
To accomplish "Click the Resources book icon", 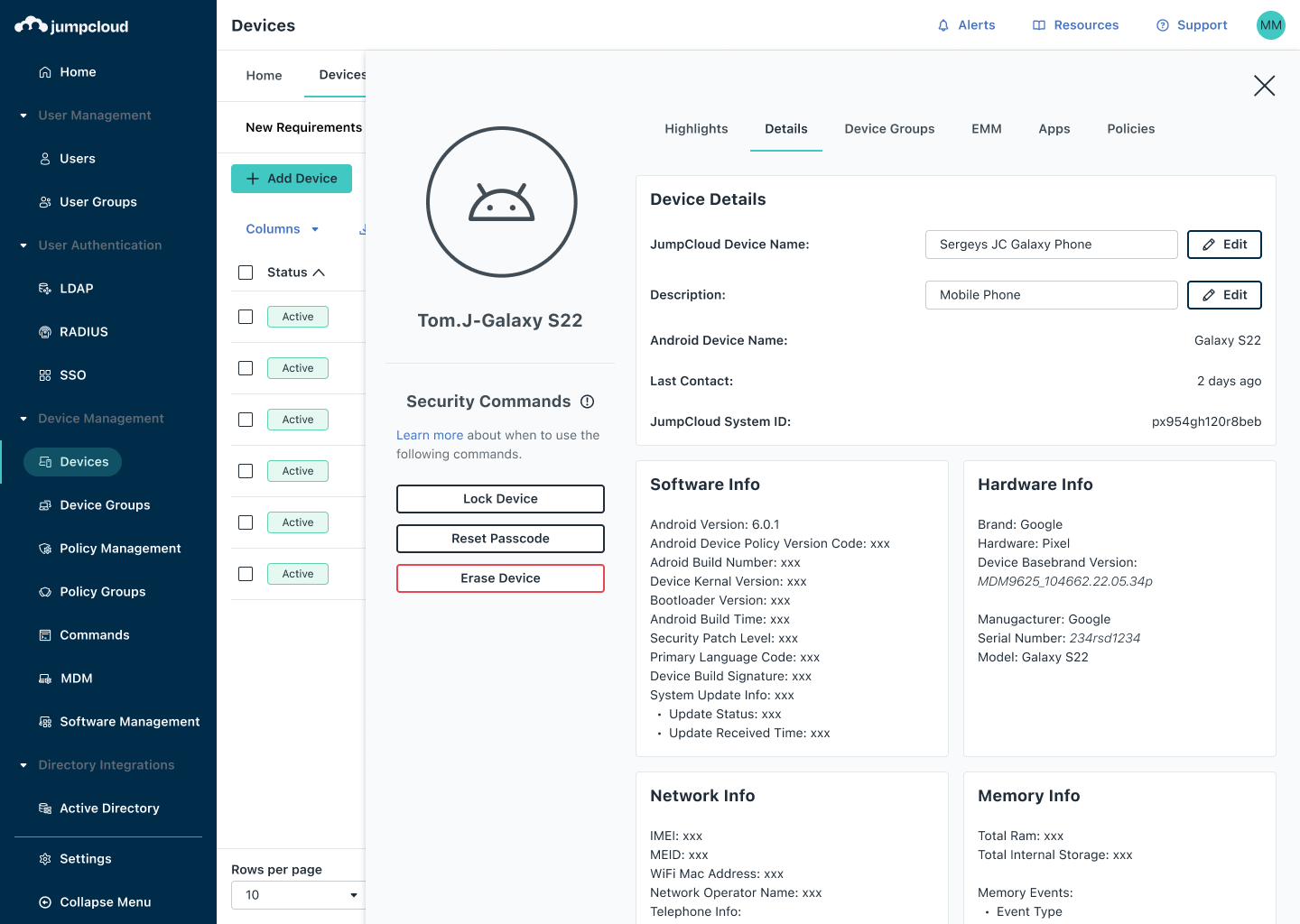I will [1039, 25].
